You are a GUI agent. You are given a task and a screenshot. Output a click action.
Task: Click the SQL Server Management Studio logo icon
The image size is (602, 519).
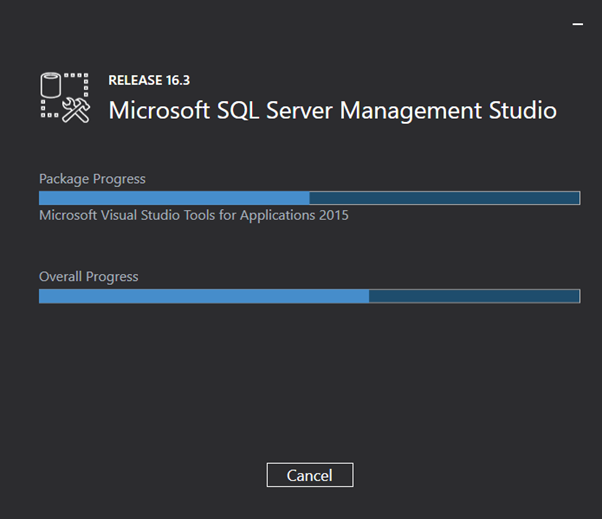coord(65,98)
